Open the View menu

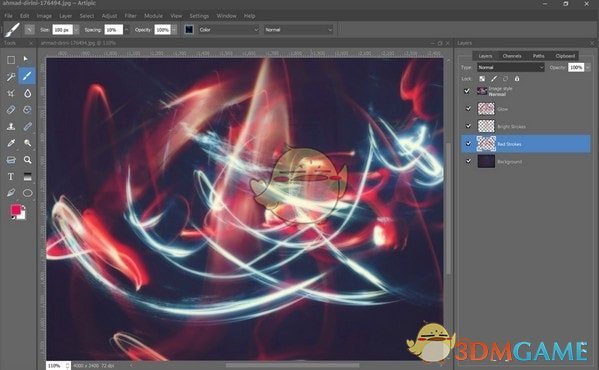[x=176, y=16]
